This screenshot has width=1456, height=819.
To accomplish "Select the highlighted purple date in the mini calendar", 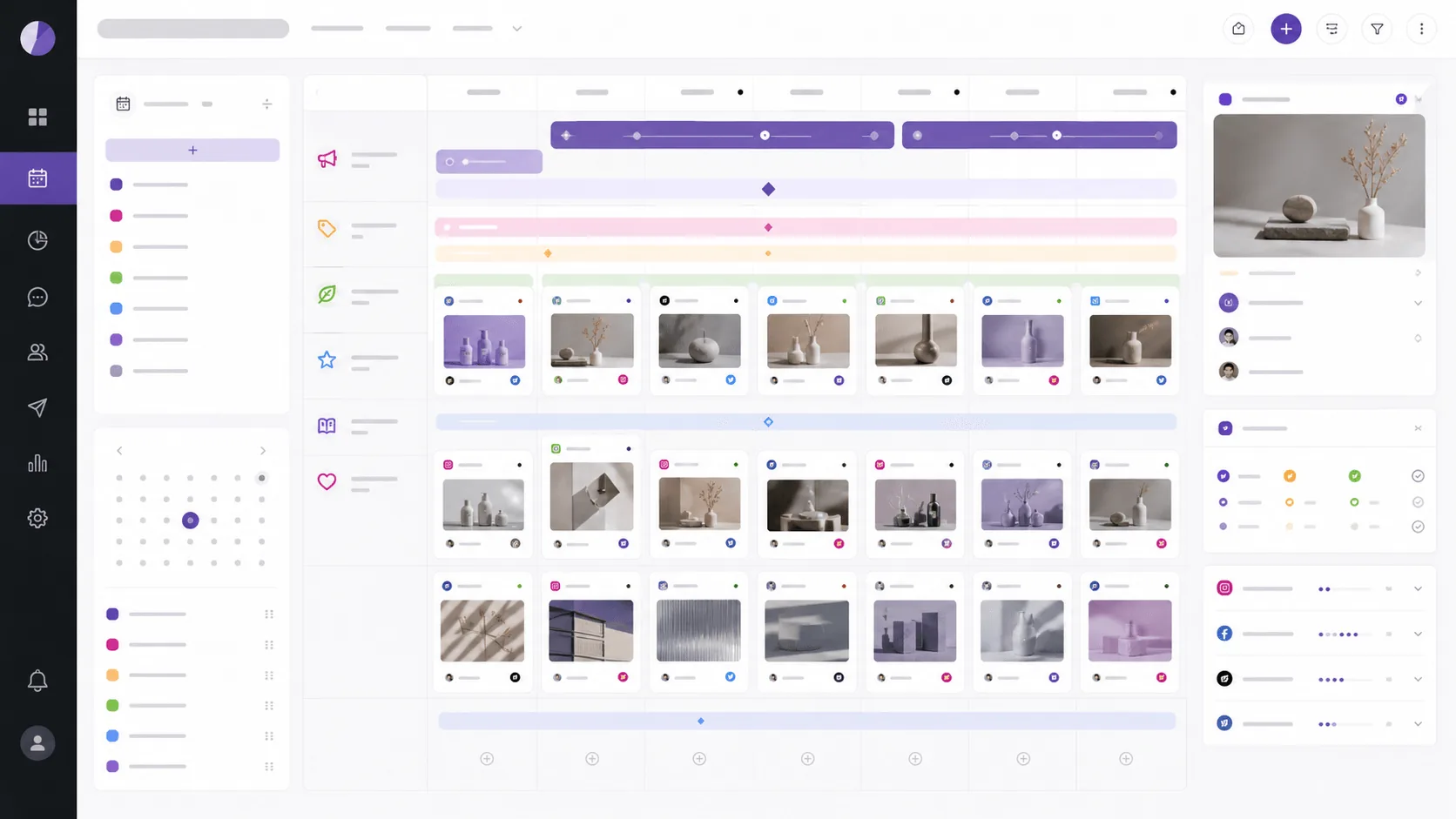I will point(190,520).
